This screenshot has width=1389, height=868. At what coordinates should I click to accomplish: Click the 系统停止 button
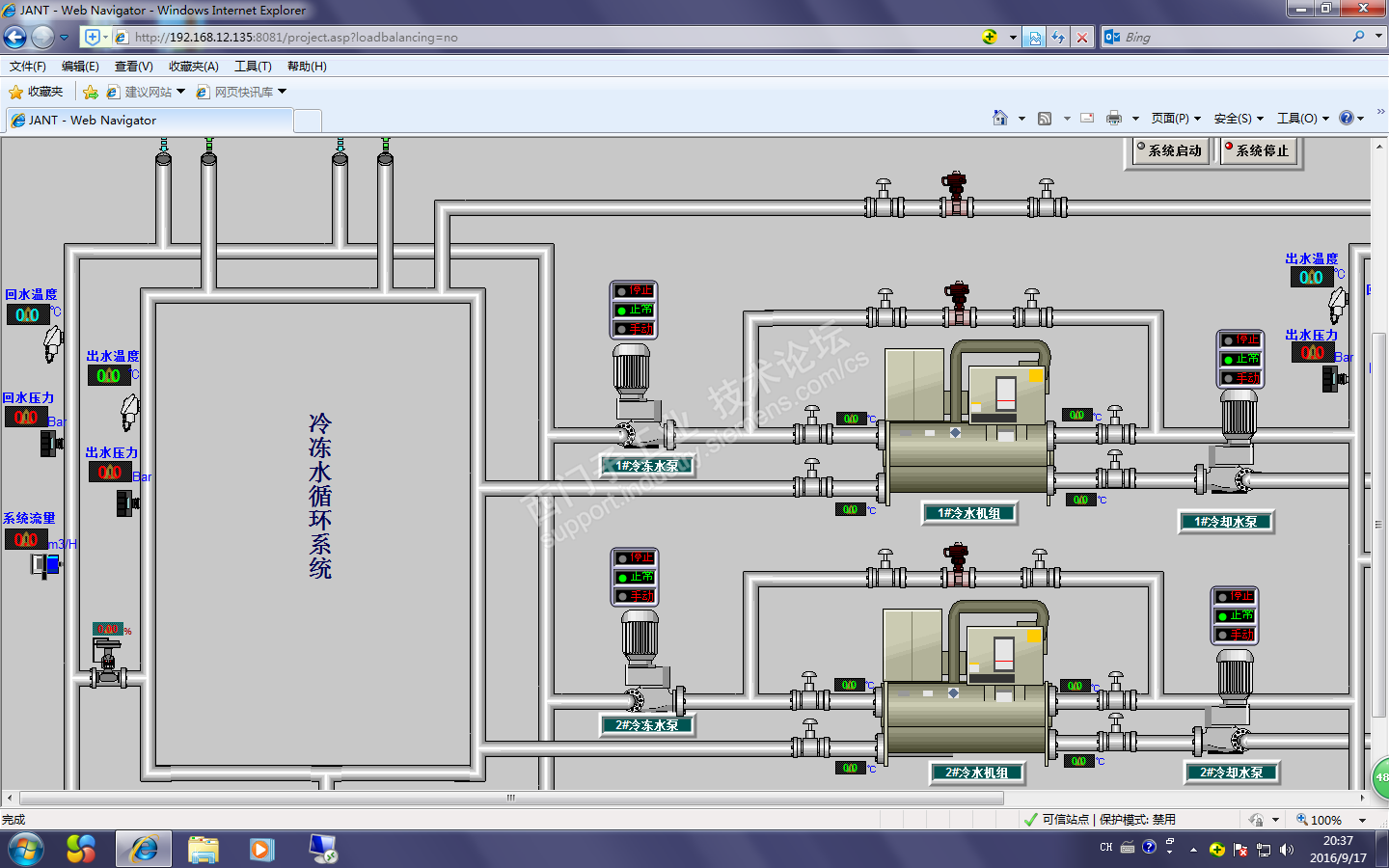1260,150
